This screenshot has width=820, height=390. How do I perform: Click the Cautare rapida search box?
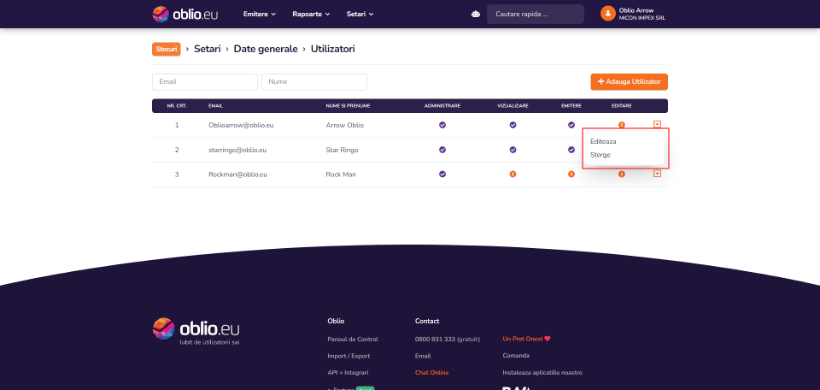point(535,14)
